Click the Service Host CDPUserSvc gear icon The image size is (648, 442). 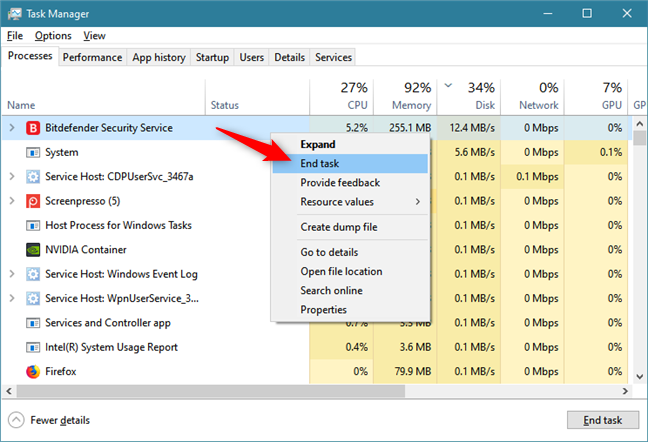click(x=33, y=177)
